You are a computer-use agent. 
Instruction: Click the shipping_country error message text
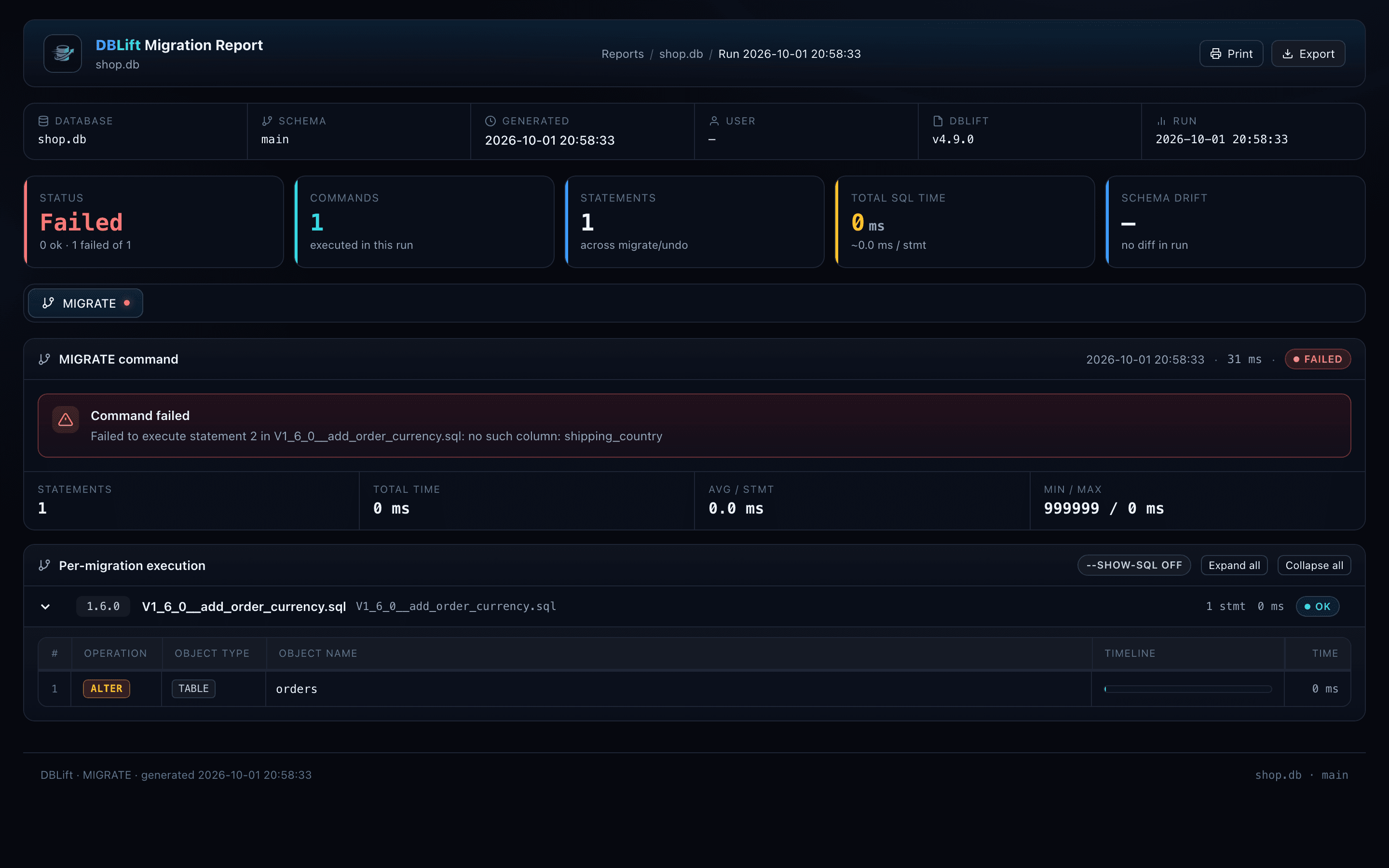376,436
